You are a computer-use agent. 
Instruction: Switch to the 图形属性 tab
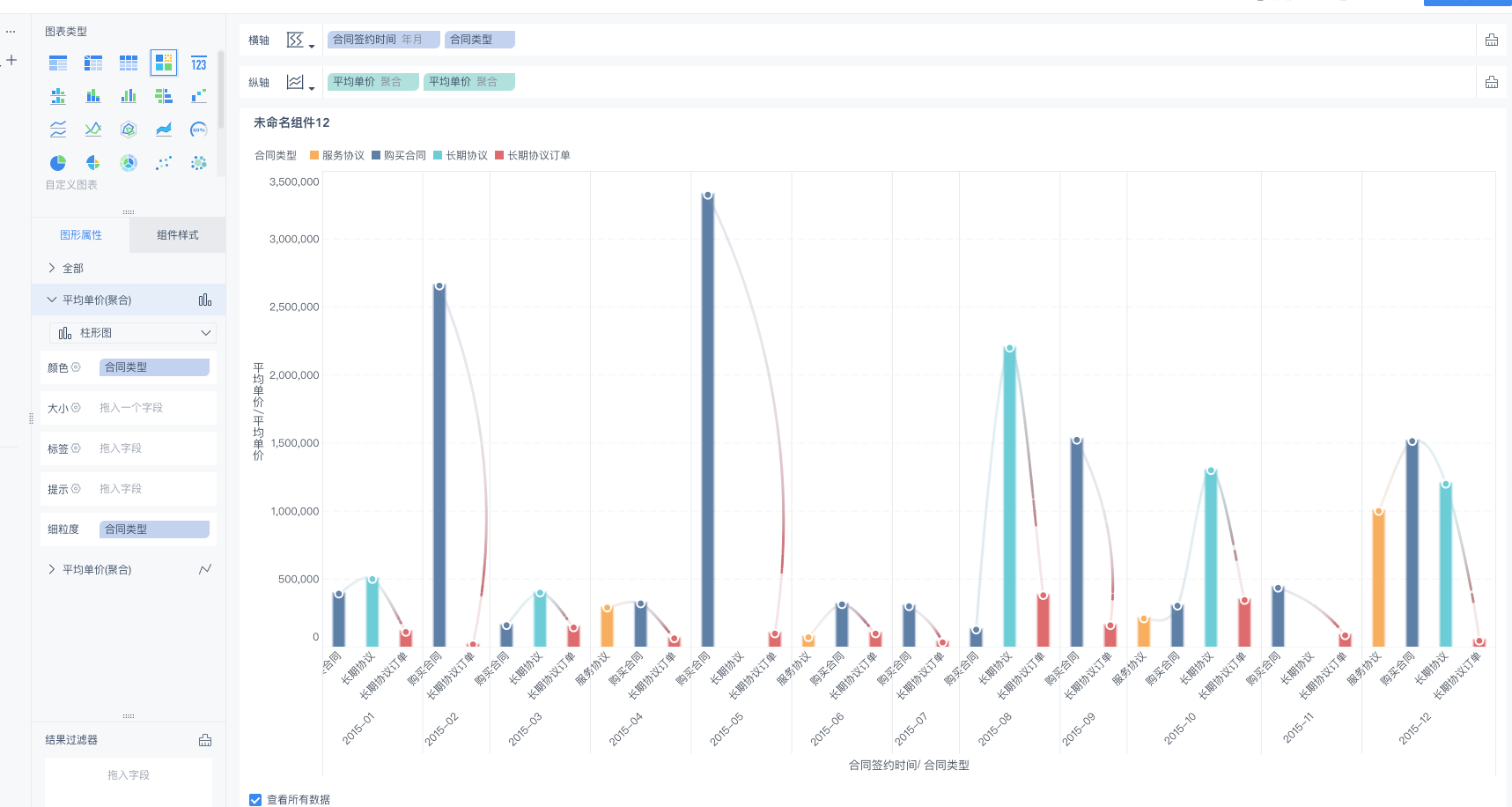pyautogui.click(x=81, y=235)
